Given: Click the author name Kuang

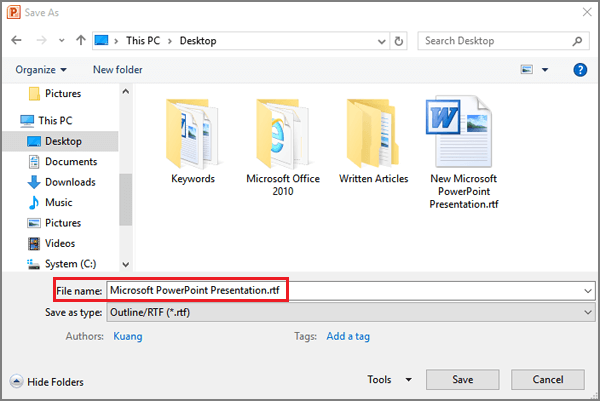Looking at the screenshot, I should pyautogui.click(x=128, y=336).
